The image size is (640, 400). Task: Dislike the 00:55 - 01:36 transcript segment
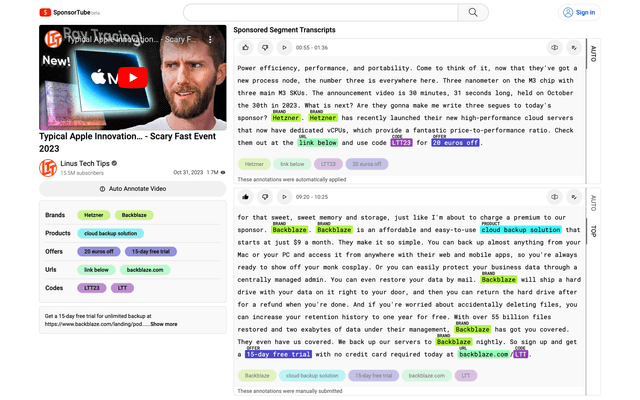click(265, 48)
